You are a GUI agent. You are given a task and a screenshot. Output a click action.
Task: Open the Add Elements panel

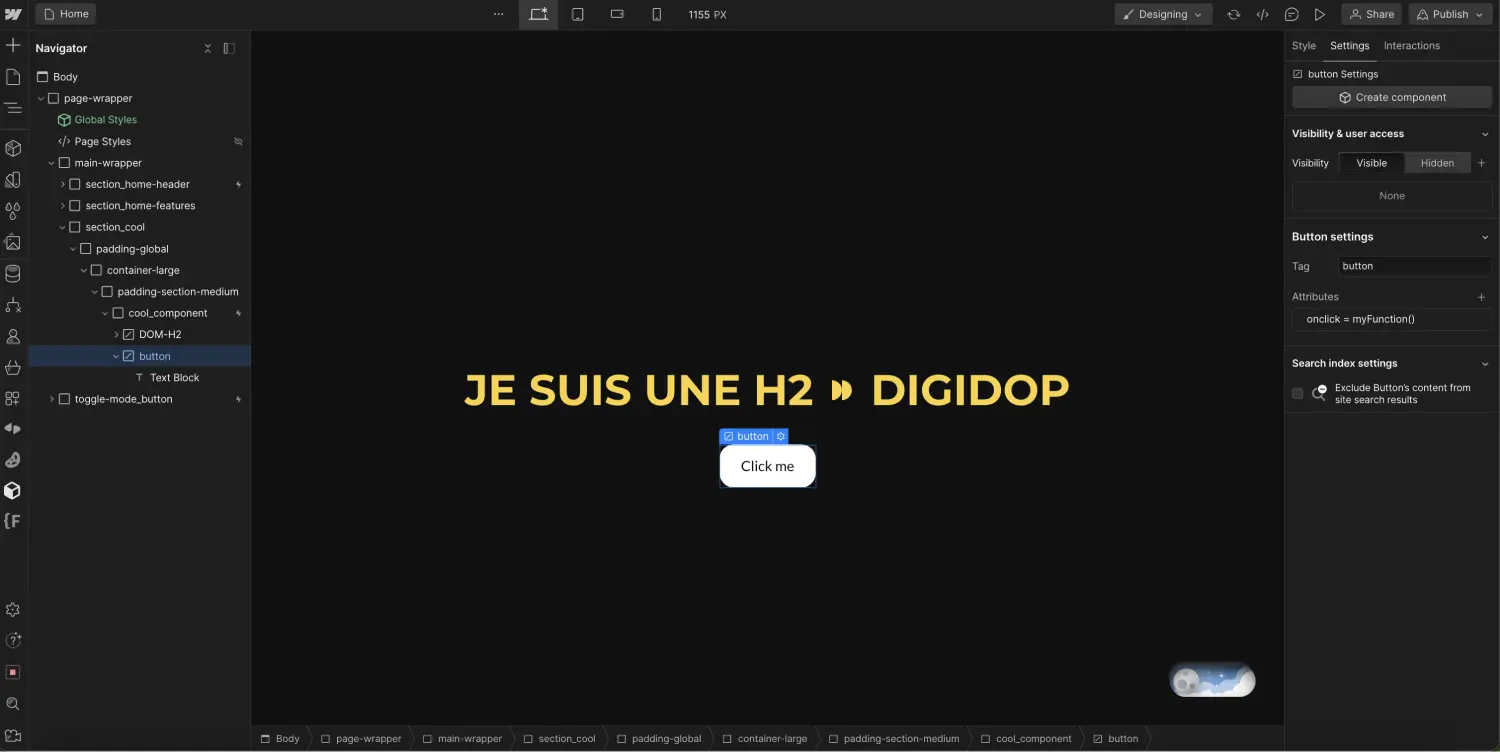(14, 45)
